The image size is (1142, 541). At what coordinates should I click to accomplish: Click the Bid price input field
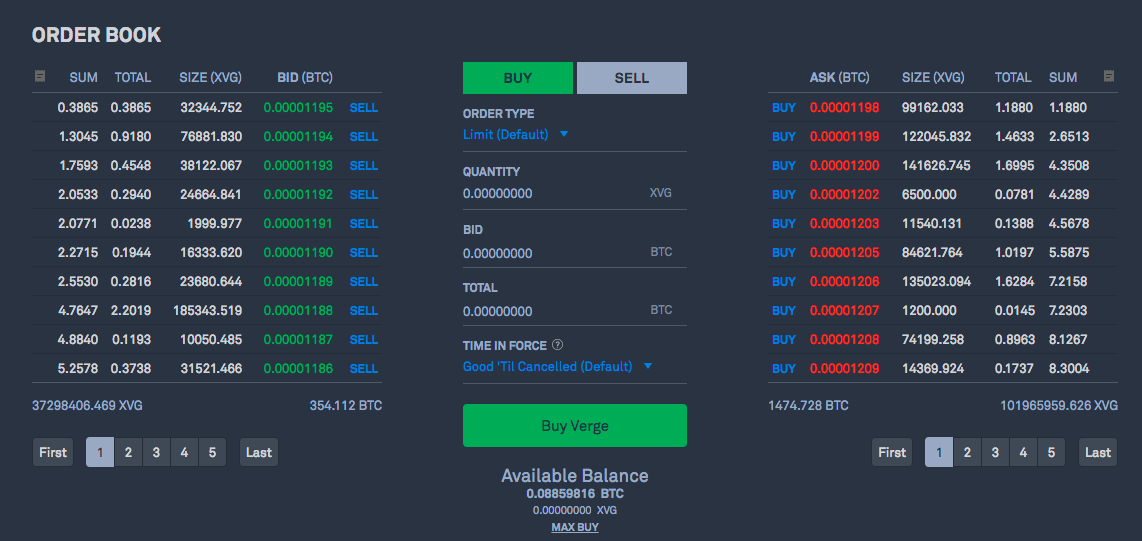click(550, 253)
